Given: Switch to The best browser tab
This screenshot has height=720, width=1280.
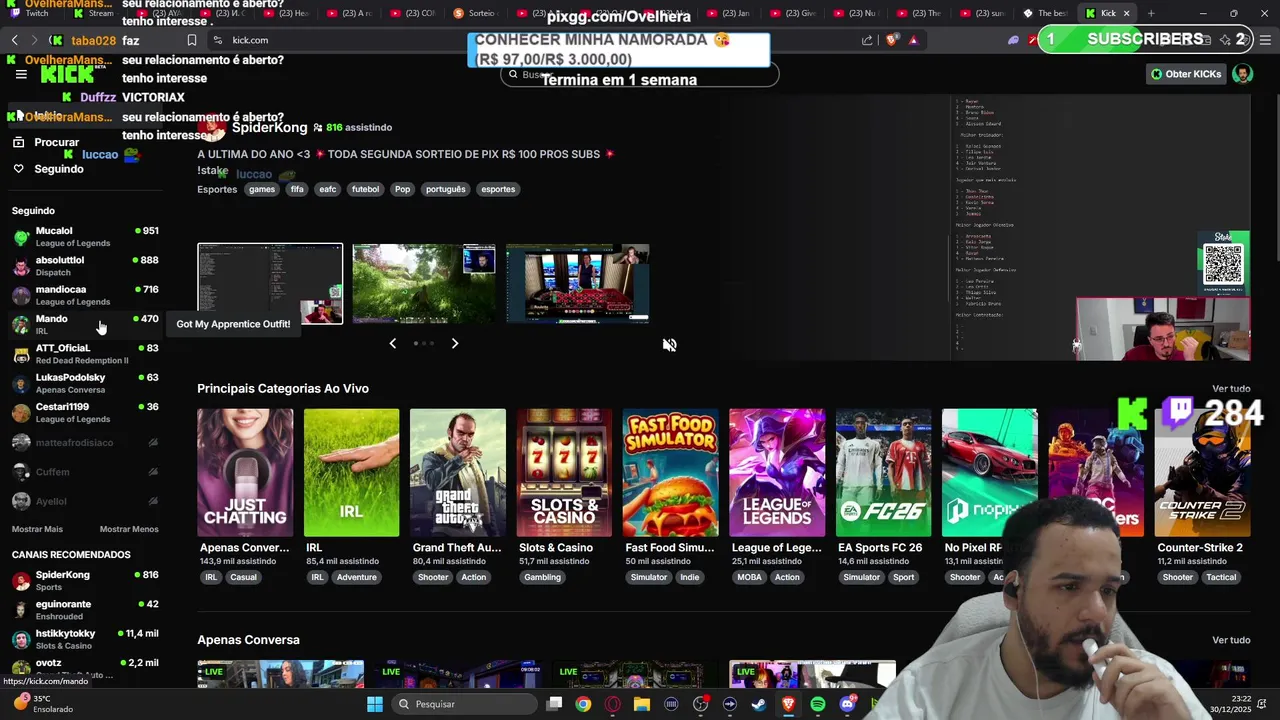Looking at the screenshot, I should (x=1046, y=13).
